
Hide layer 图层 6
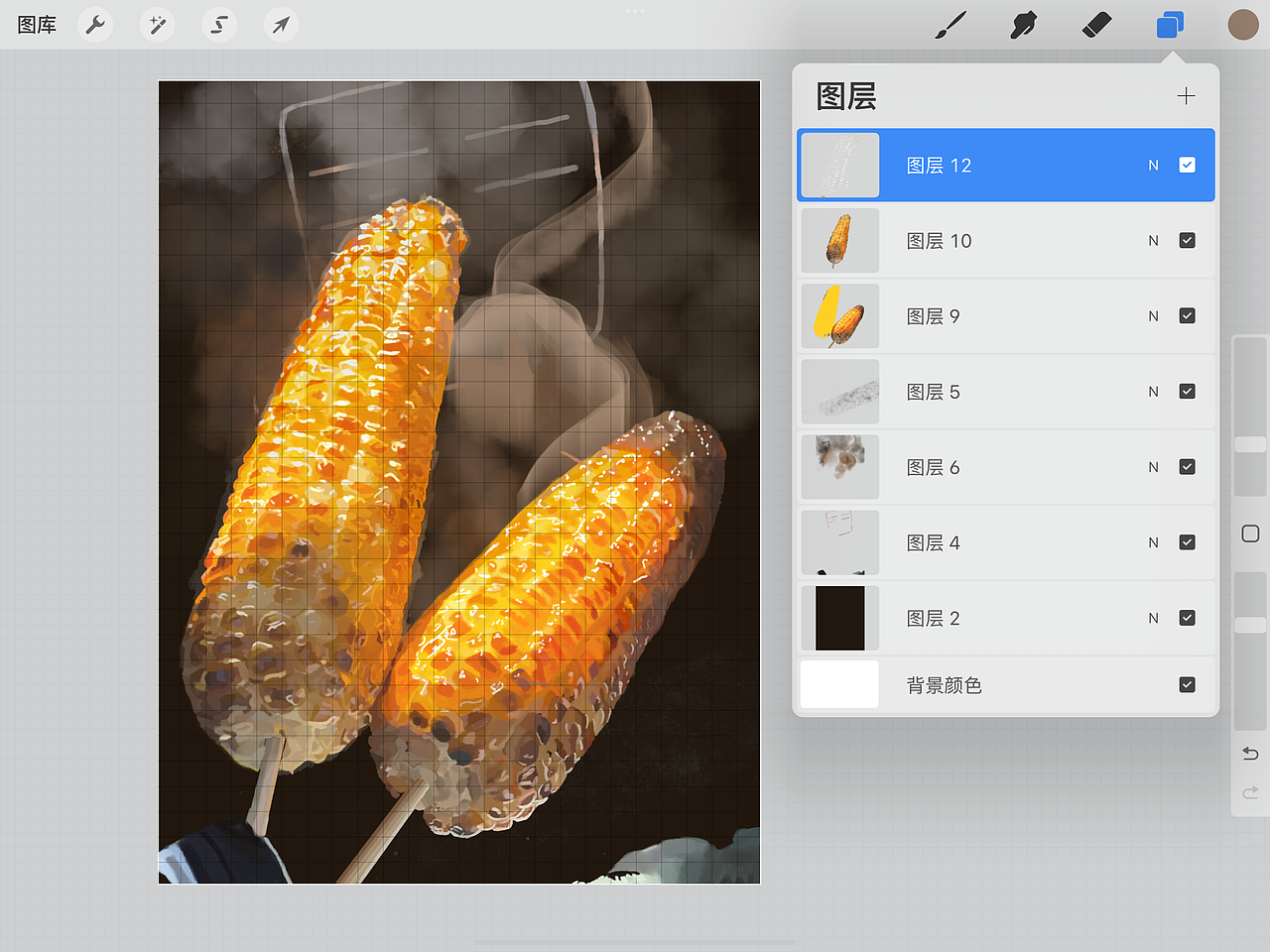coord(1187,466)
